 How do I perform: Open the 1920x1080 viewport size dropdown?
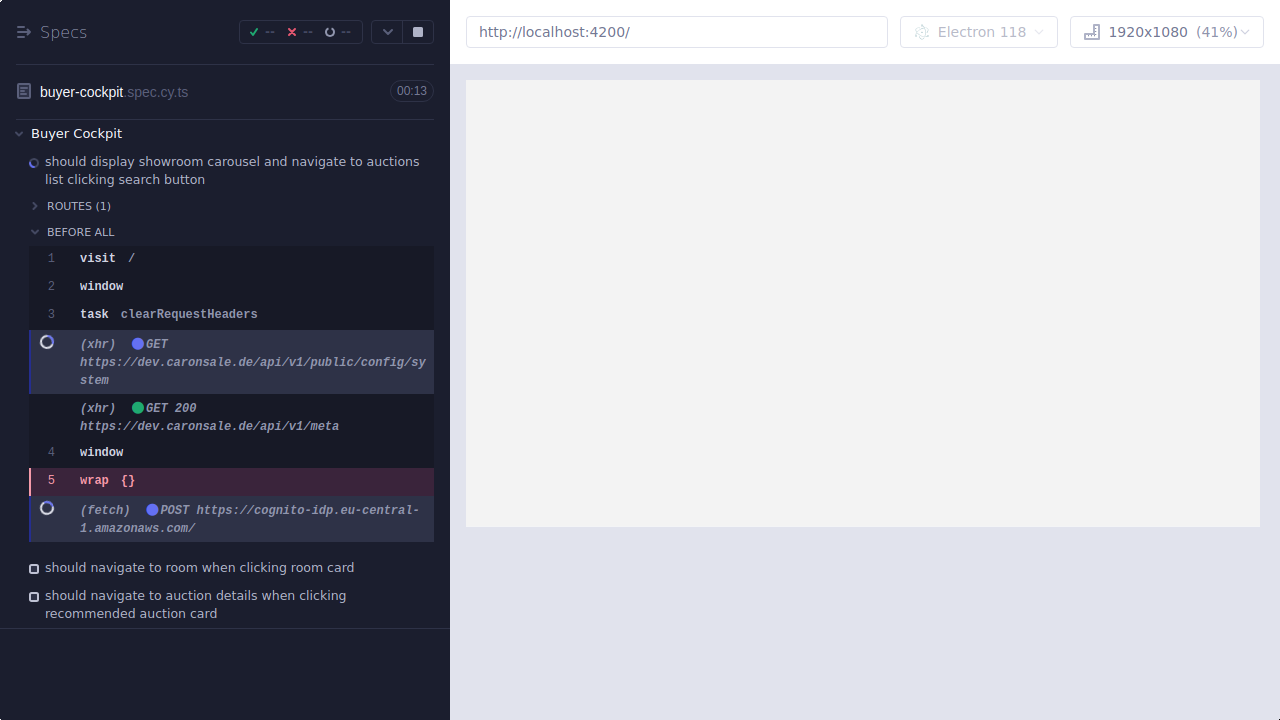[1167, 32]
